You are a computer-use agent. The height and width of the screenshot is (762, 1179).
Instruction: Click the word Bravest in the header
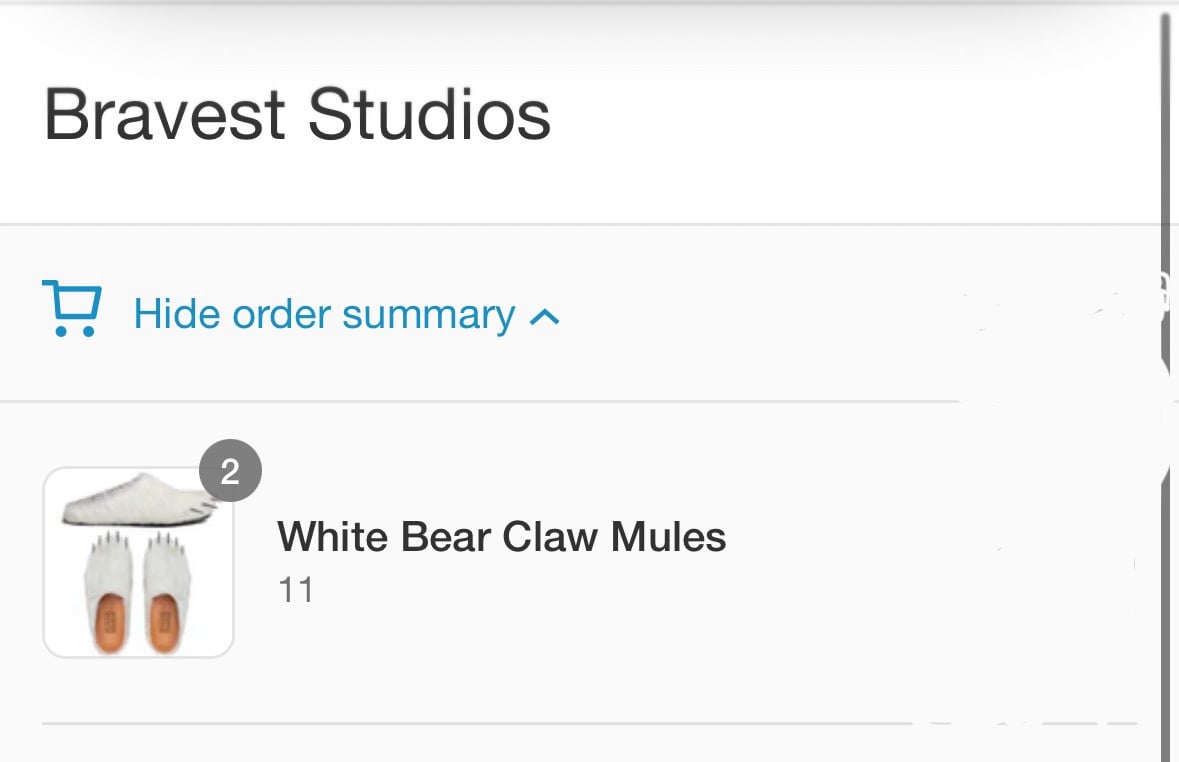point(165,115)
